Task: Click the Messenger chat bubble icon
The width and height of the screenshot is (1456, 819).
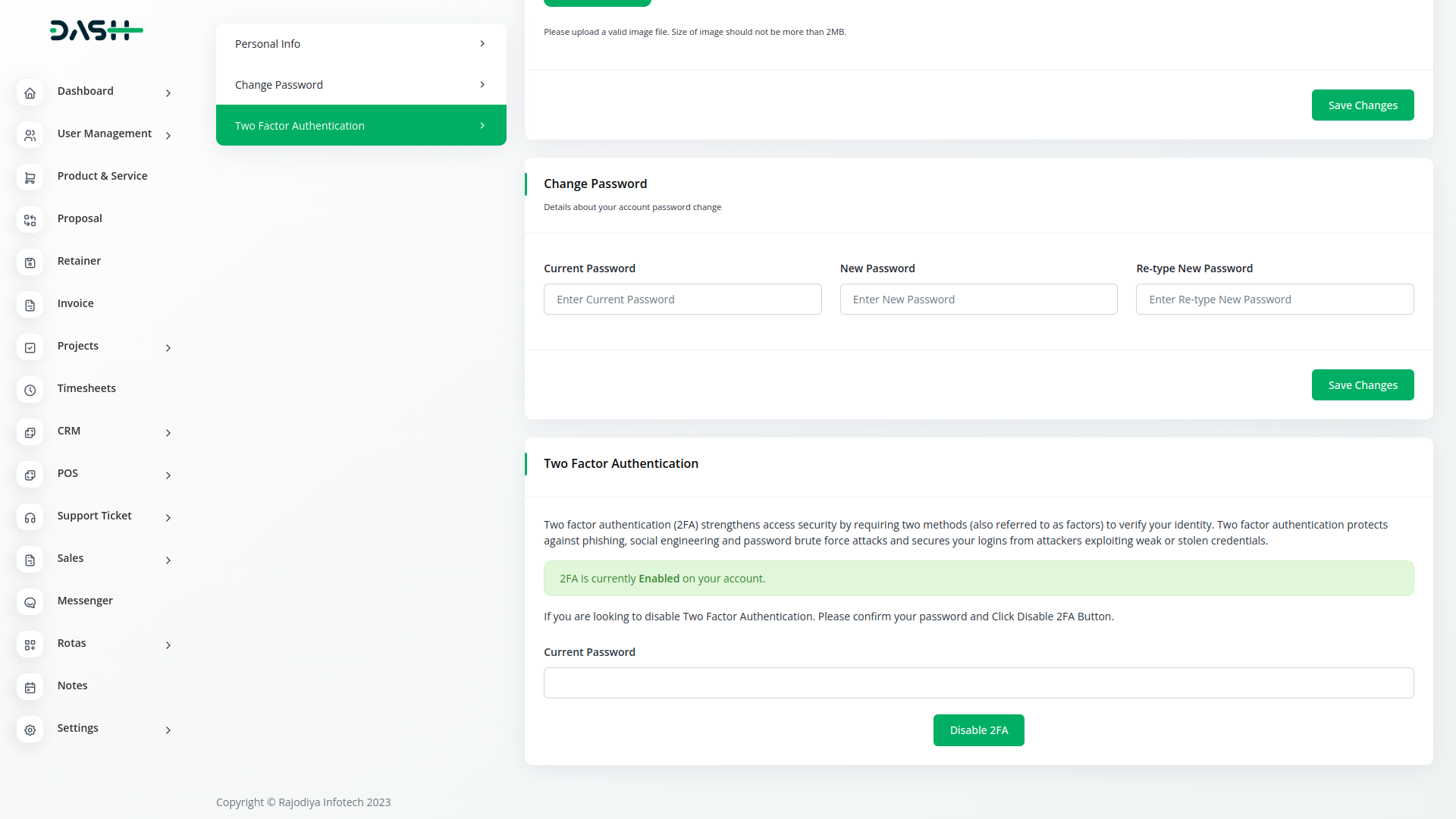Action: pyautogui.click(x=30, y=602)
